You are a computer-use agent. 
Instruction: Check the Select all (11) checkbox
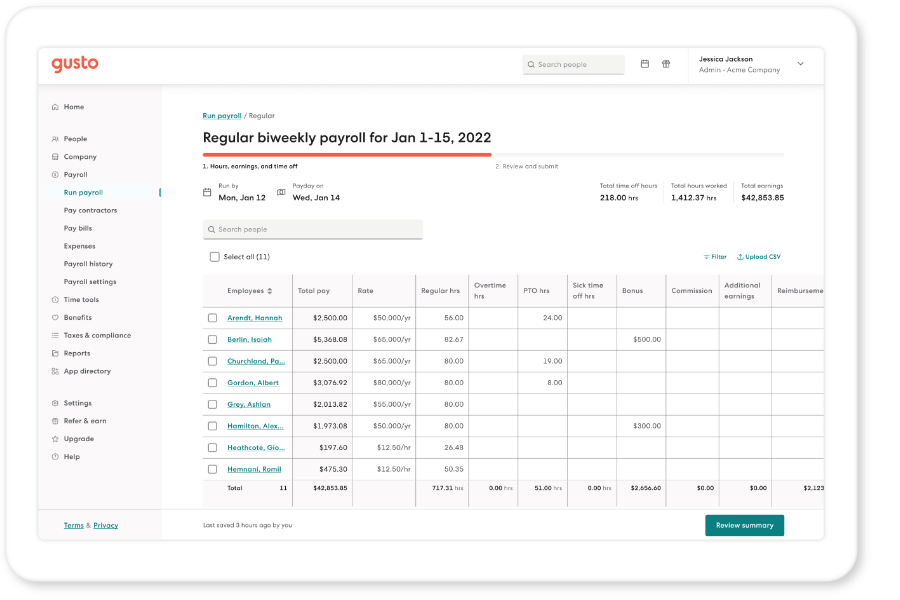tap(214, 257)
